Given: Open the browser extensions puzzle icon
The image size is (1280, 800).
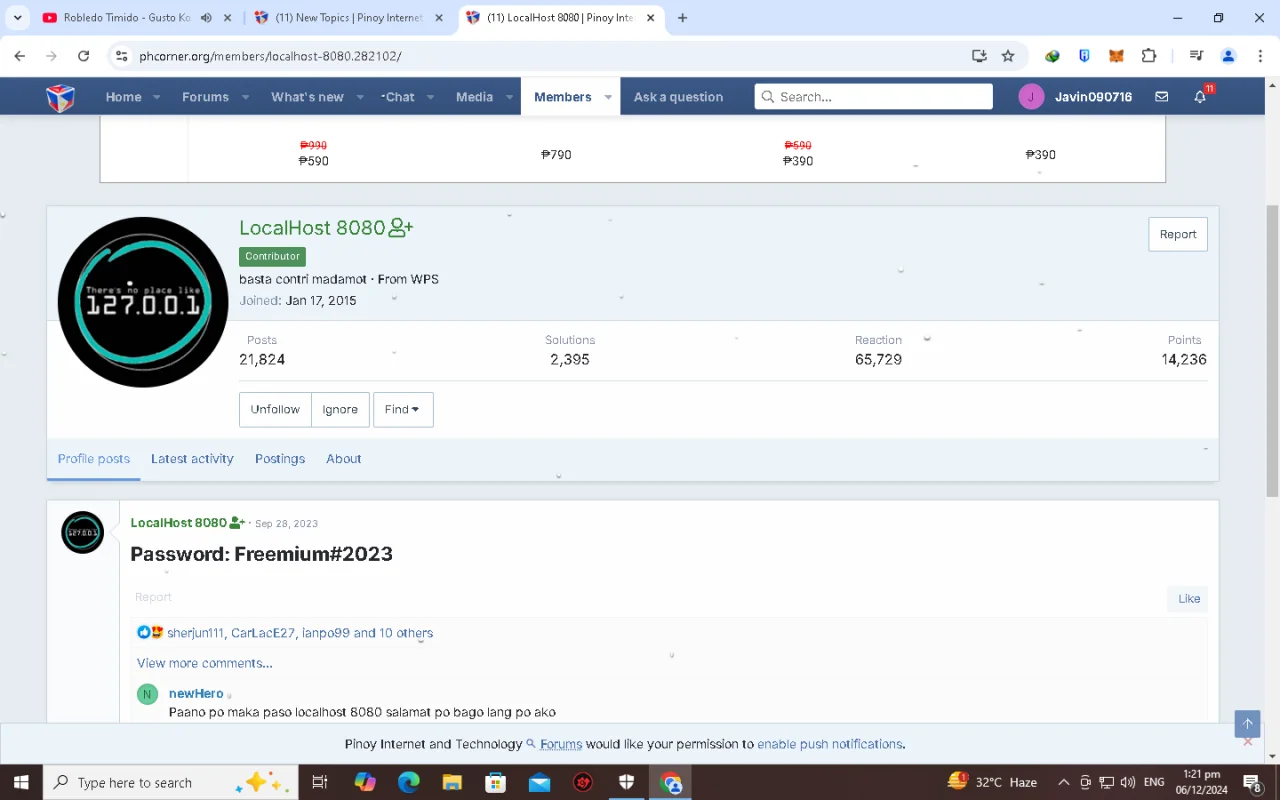Looking at the screenshot, I should pyautogui.click(x=1148, y=56).
